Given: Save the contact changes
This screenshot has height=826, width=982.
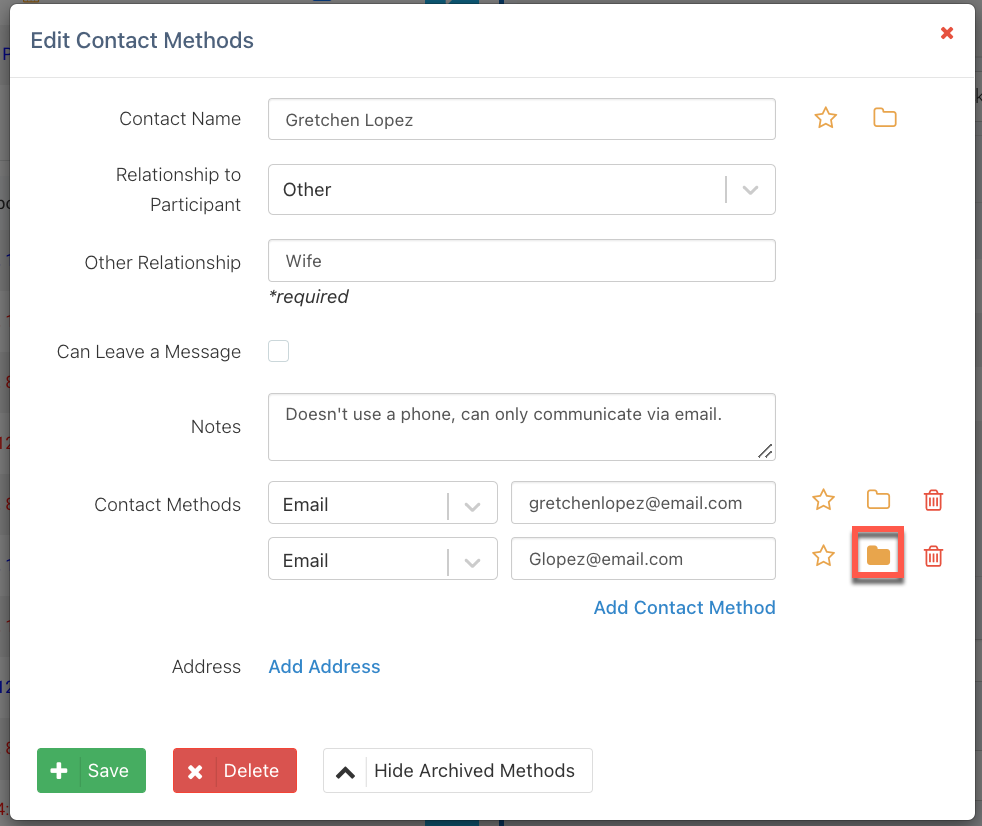Looking at the screenshot, I should point(91,771).
